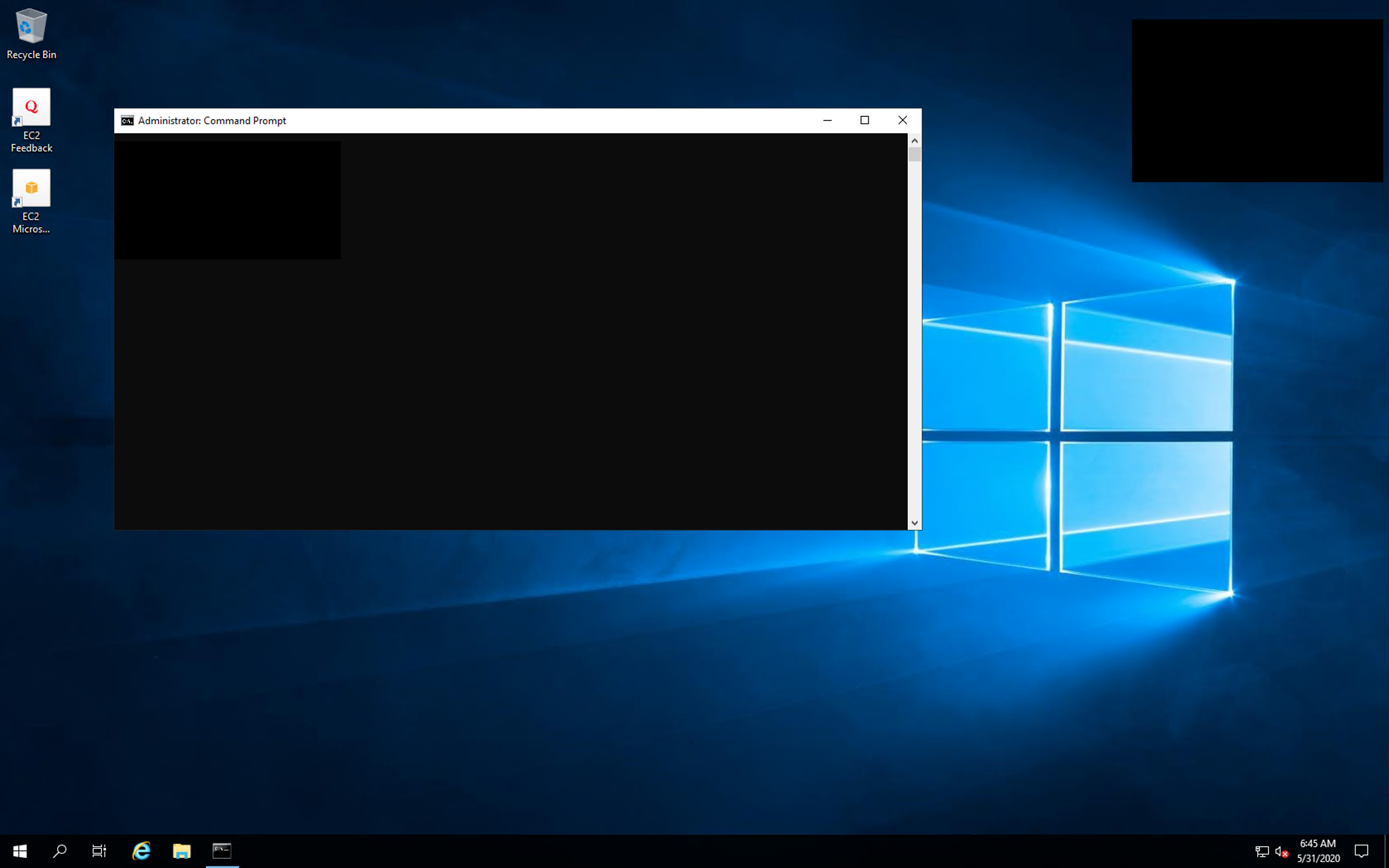Click the scrollbar down arrow
The width and height of the screenshot is (1389, 868).
click(914, 522)
